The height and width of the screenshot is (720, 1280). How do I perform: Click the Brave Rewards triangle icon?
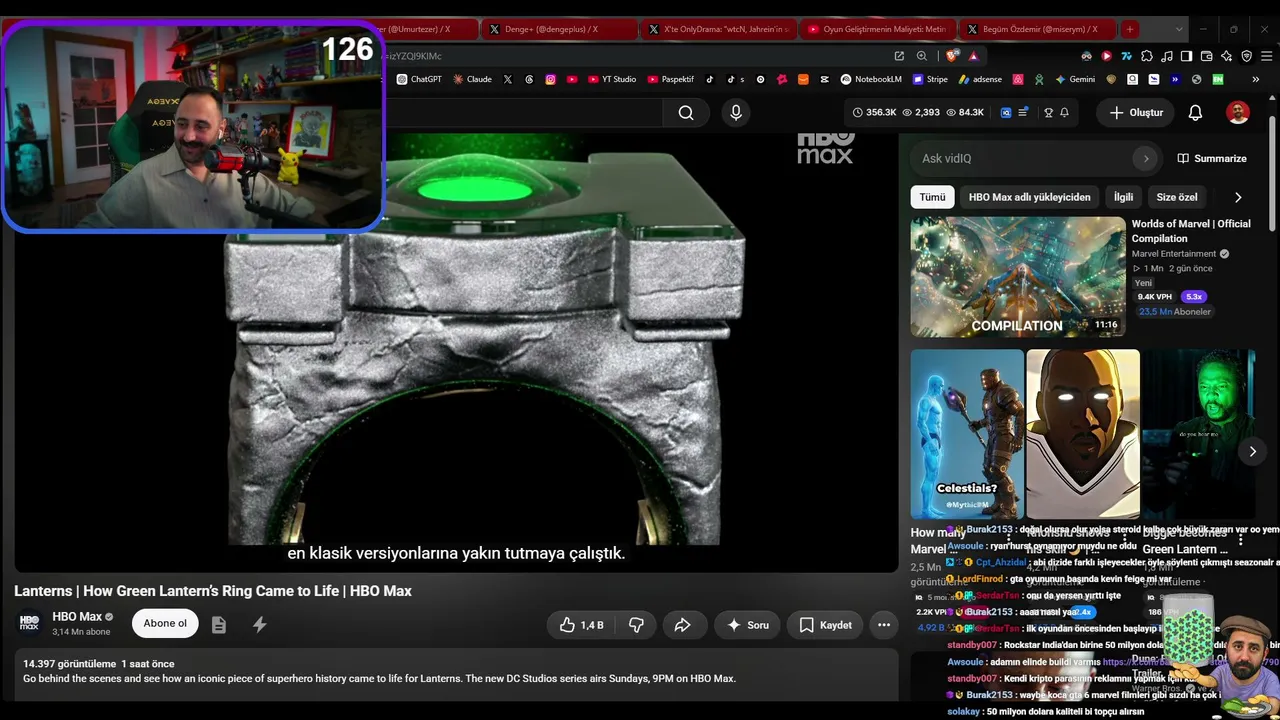pos(973,56)
